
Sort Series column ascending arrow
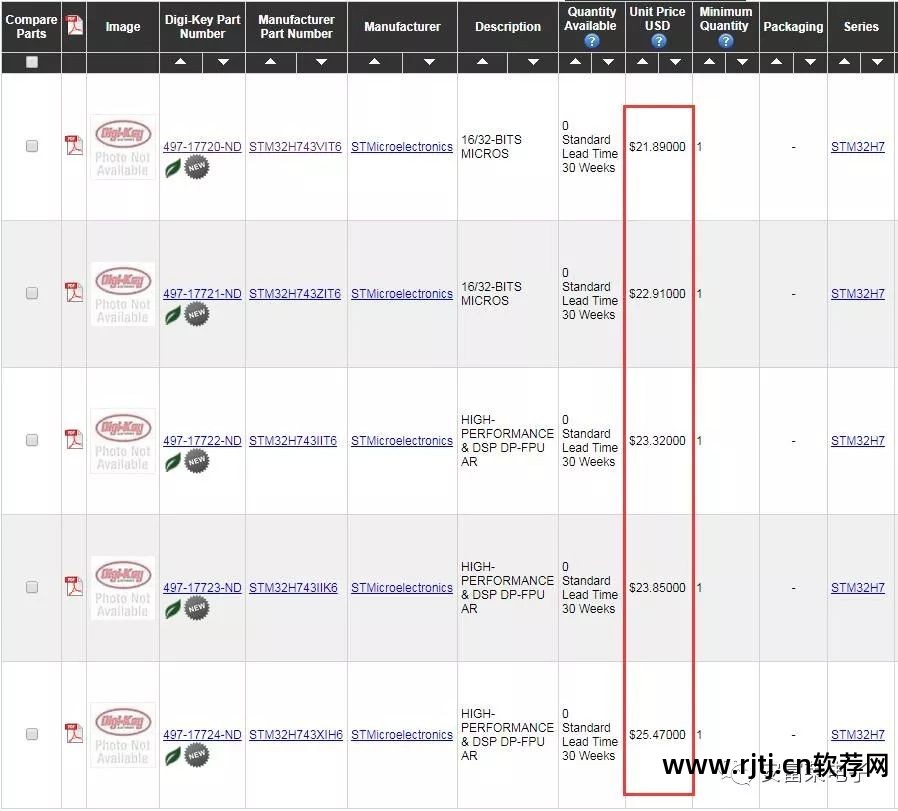(x=844, y=62)
